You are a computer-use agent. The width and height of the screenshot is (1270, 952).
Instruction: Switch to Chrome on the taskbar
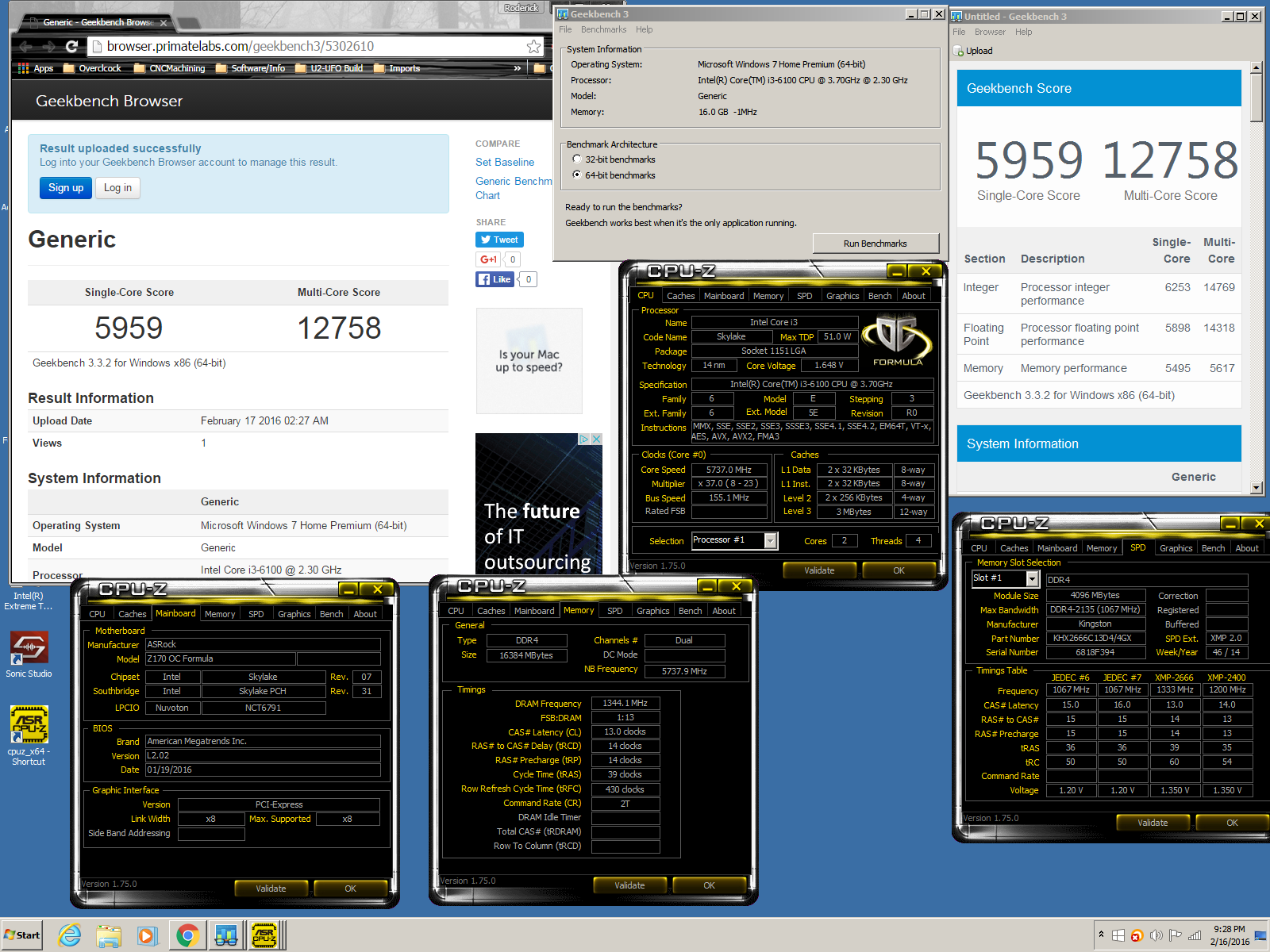tap(187, 936)
